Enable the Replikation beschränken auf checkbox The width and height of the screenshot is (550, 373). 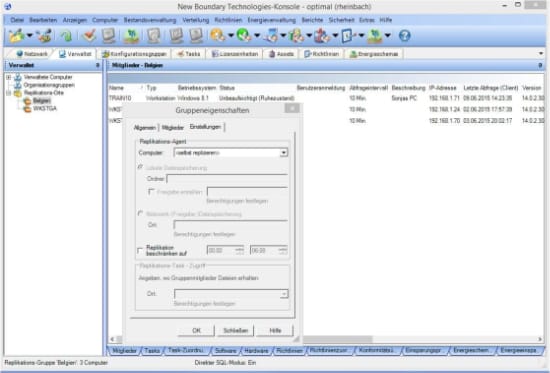point(140,250)
